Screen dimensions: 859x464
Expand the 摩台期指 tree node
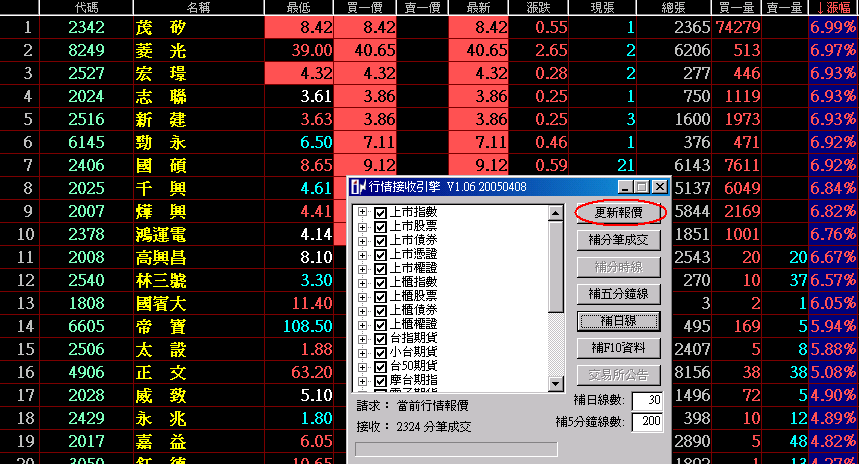tap(362, 381)
